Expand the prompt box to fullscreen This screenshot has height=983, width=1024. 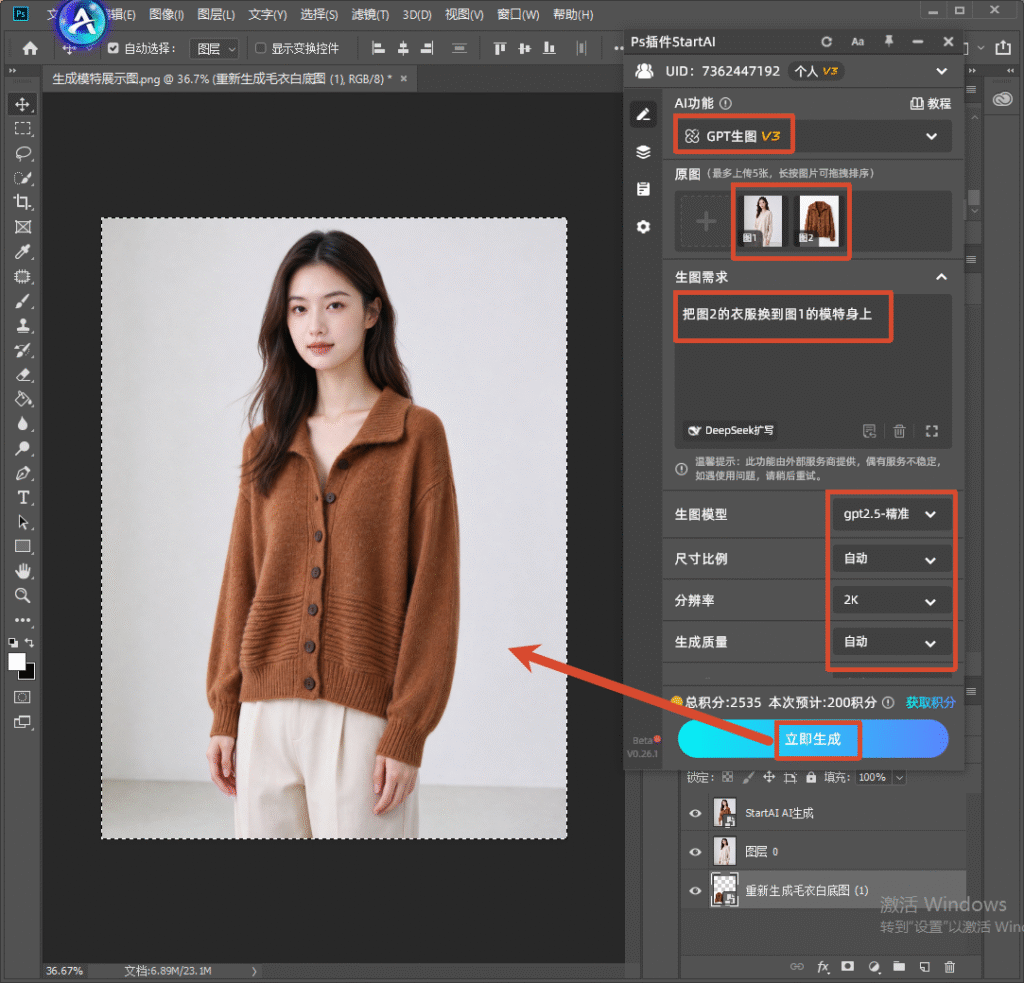pyautogui.click(x=932, y=431)
